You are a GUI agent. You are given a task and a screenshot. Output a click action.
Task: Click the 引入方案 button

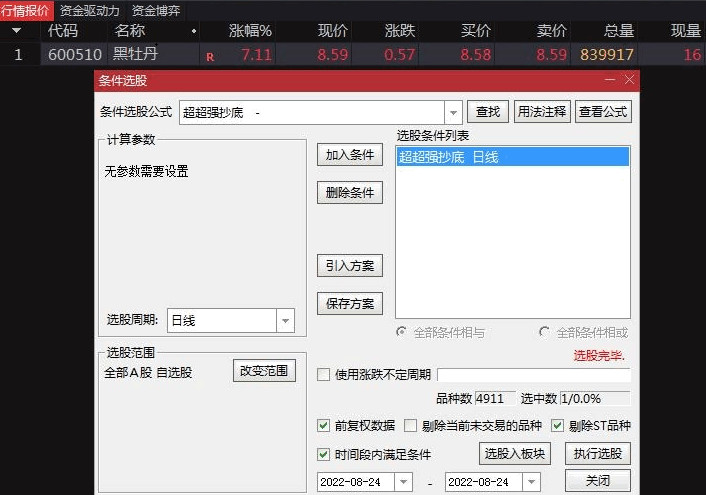click(x=350, y=265)
